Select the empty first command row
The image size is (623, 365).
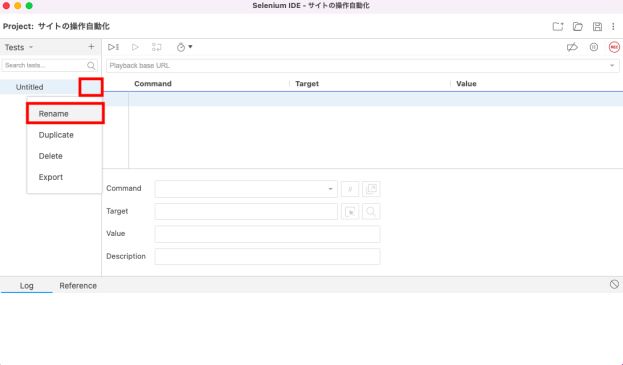(x=363, y=99)
